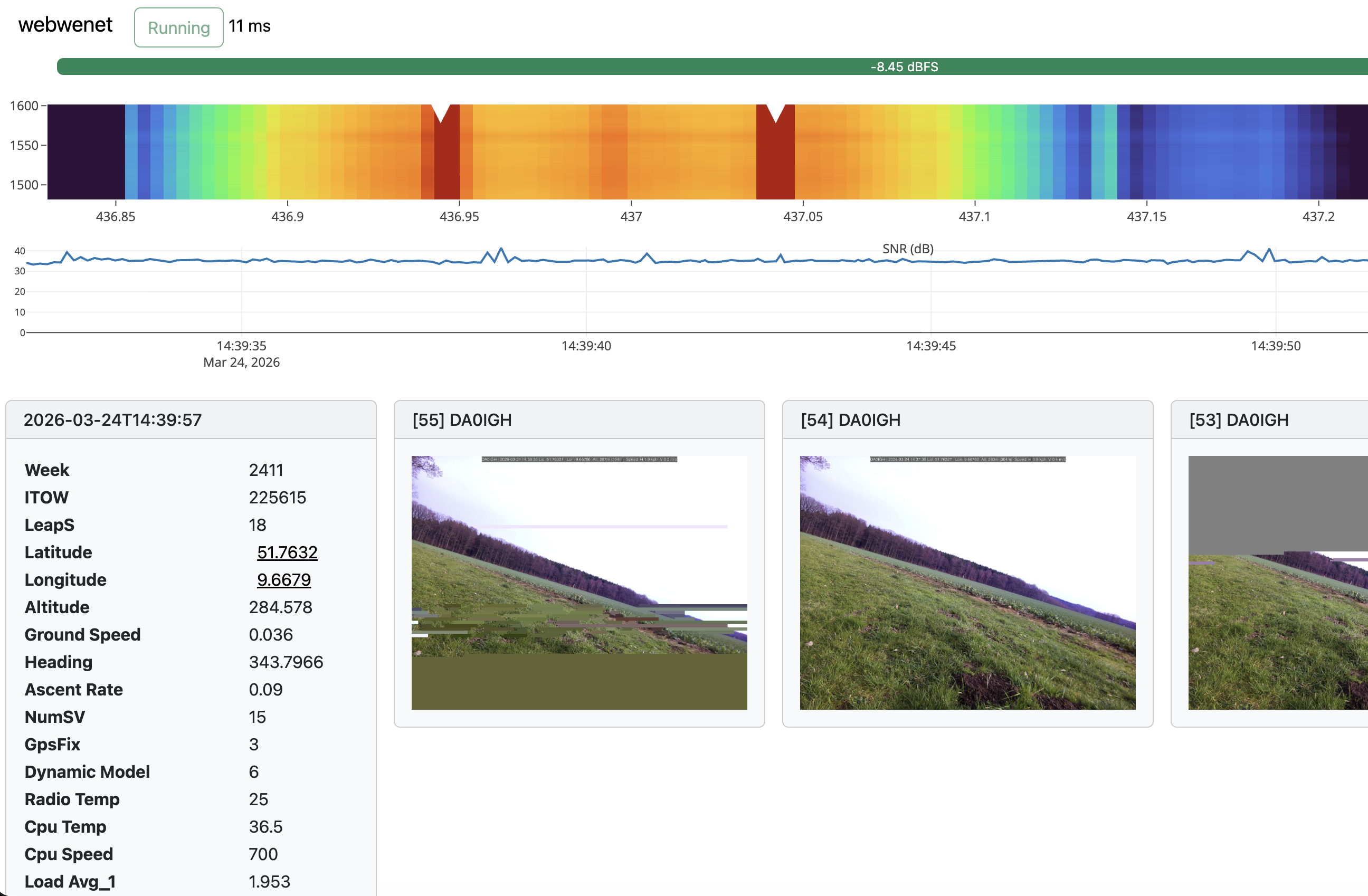The height and width of the screenshot is (896, 1368).
Task: Open image thumbnail 54 DA0IGH
Action: click(x=967, y=582)
